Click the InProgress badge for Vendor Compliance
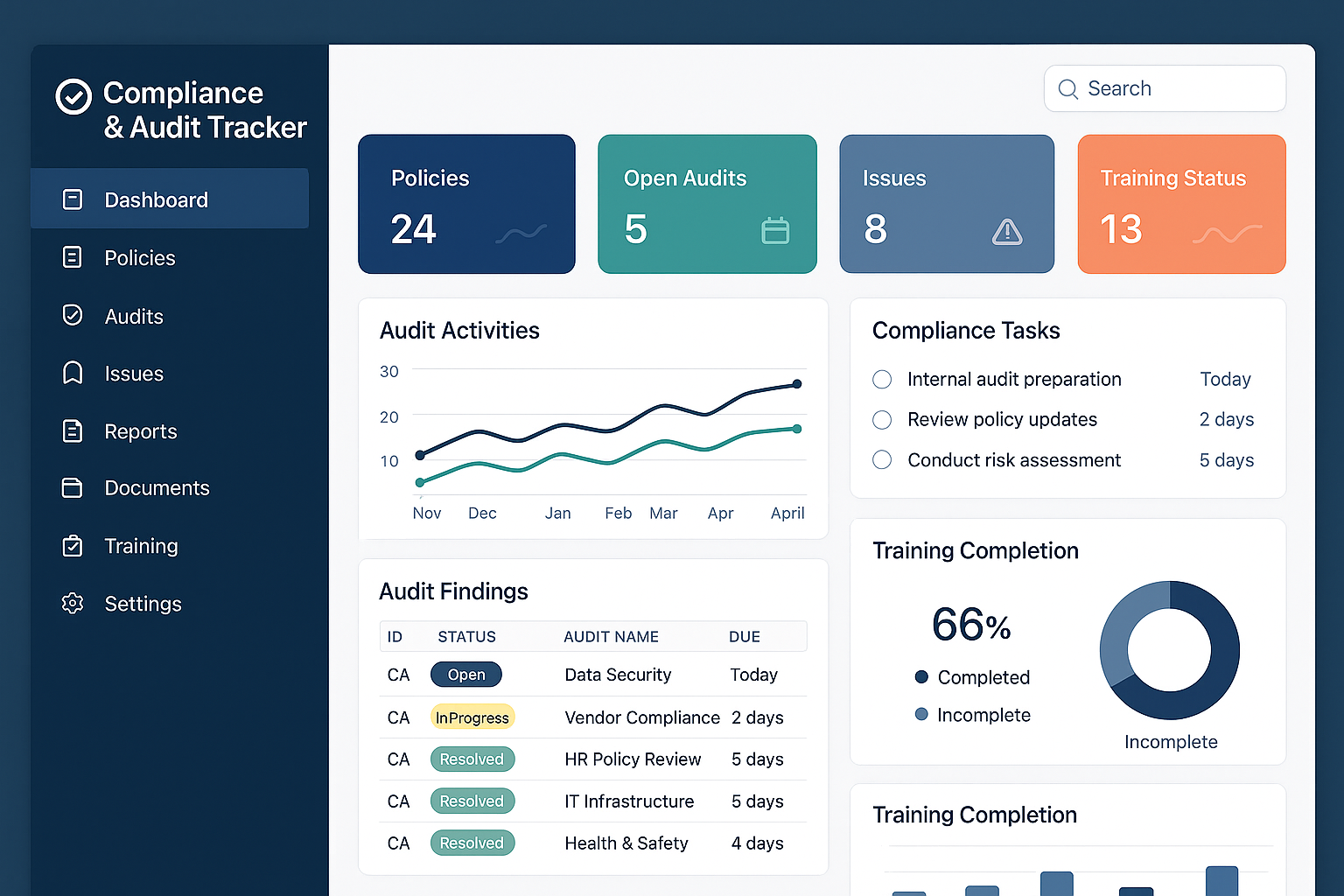 pos(472,717)
